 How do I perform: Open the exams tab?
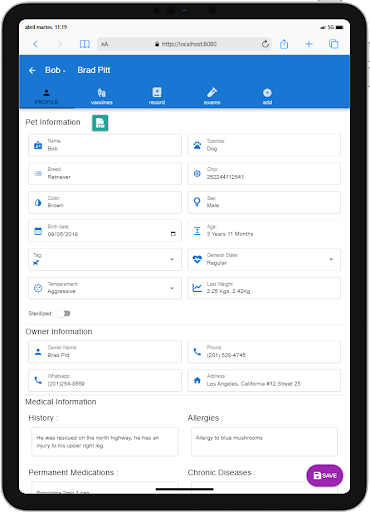(x=212, y=97)
